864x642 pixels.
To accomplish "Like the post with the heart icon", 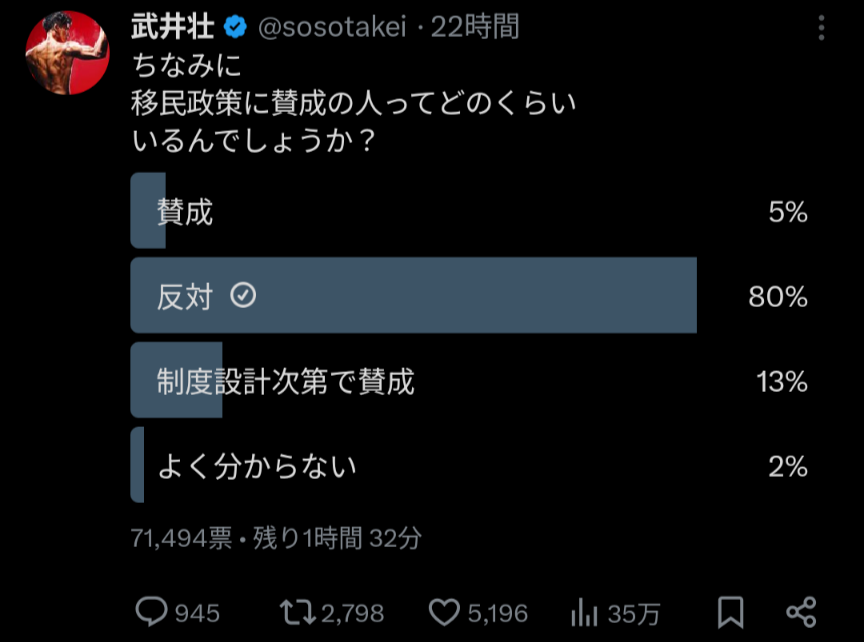I will 443,612.
